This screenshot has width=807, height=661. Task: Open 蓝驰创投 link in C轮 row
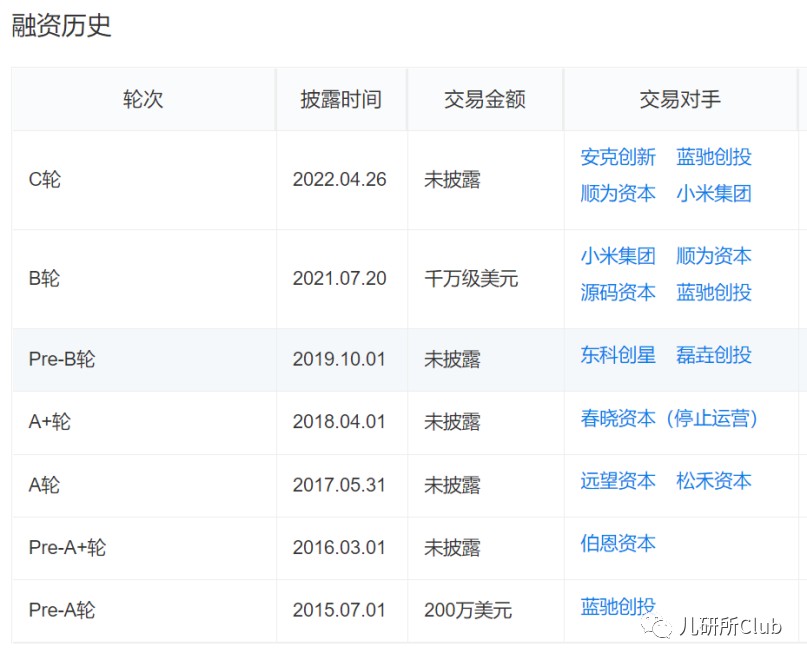714,157
